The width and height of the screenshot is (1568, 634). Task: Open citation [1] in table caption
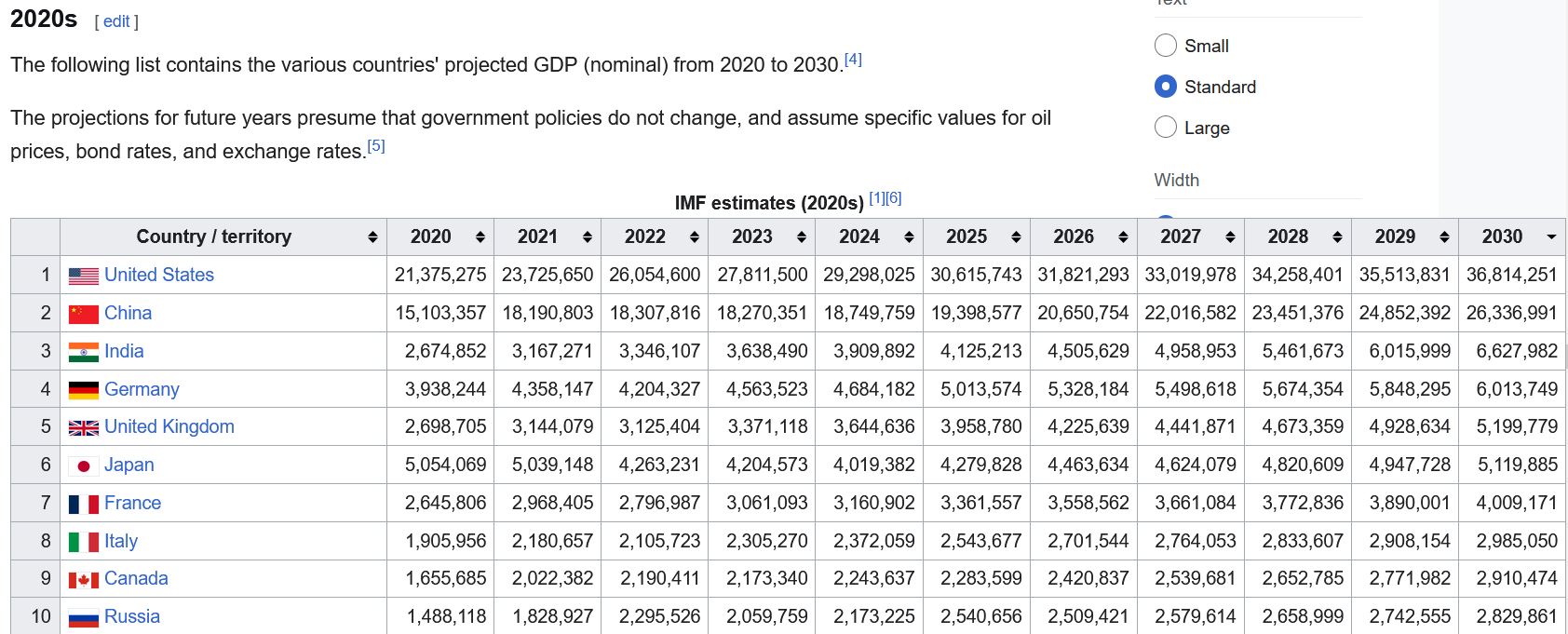coord(877,197)
